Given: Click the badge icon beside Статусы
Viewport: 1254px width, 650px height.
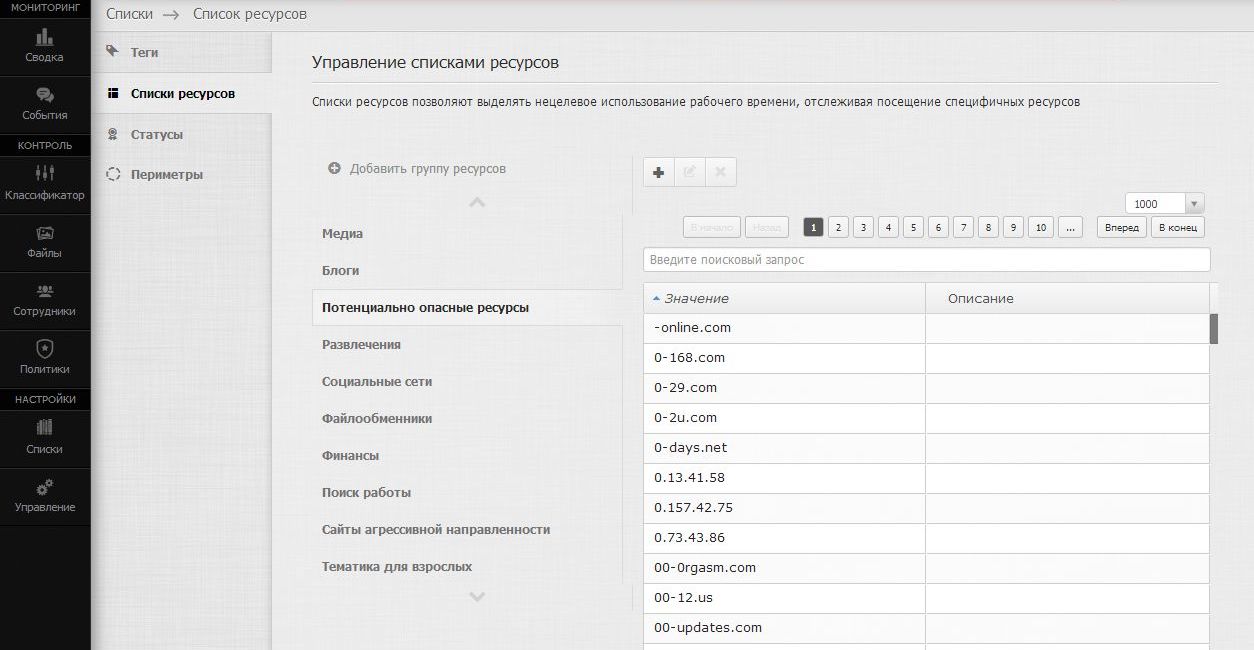Looking at the screenshot, I should pyautogui.click(x=113, y=134).
